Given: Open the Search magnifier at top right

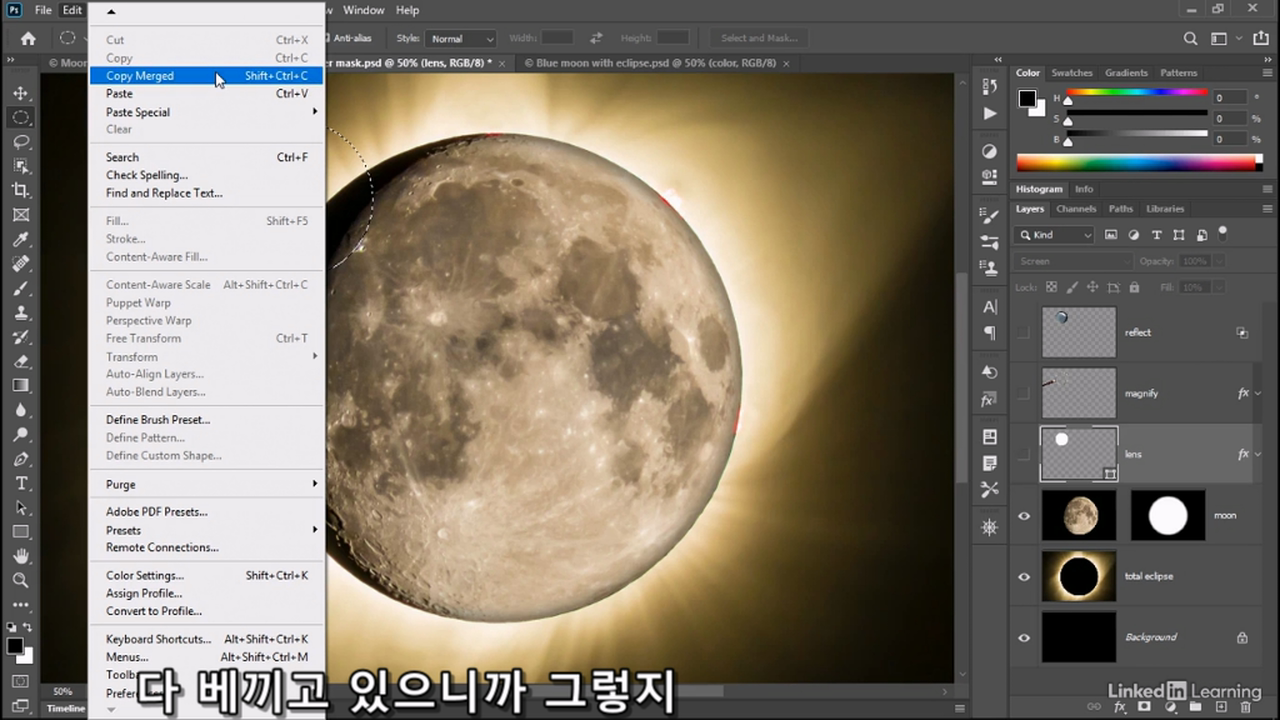Looking at the screenshot, I should pyautogui.click(x=1190, y=39).
